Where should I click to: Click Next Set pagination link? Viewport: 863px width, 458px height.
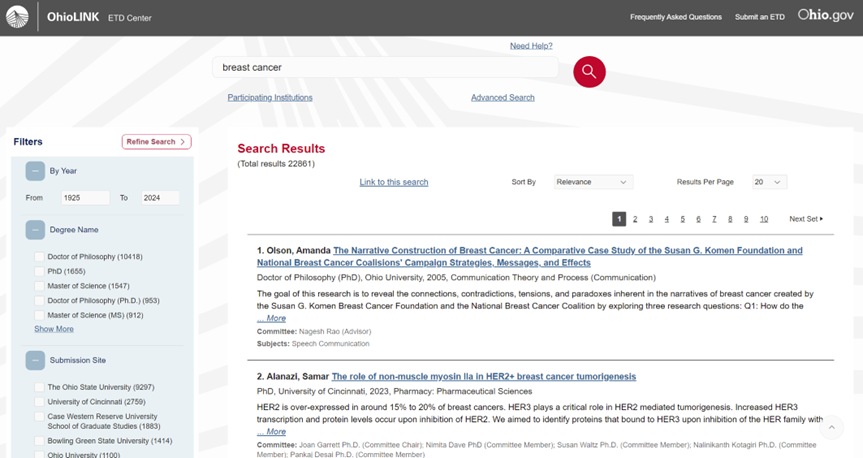[x=806, y=219]
